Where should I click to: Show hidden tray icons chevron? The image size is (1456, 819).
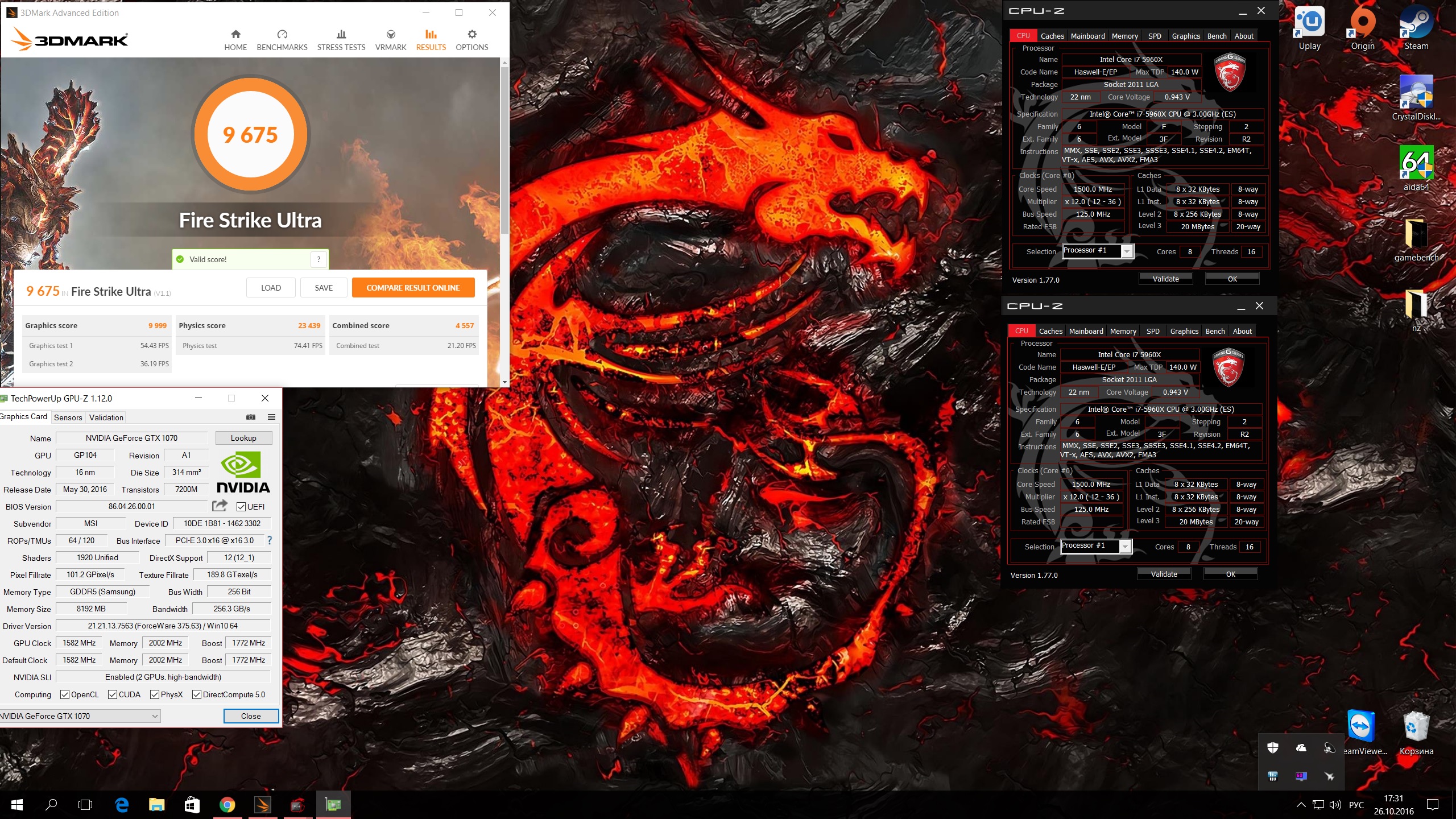coord(1301,805)
